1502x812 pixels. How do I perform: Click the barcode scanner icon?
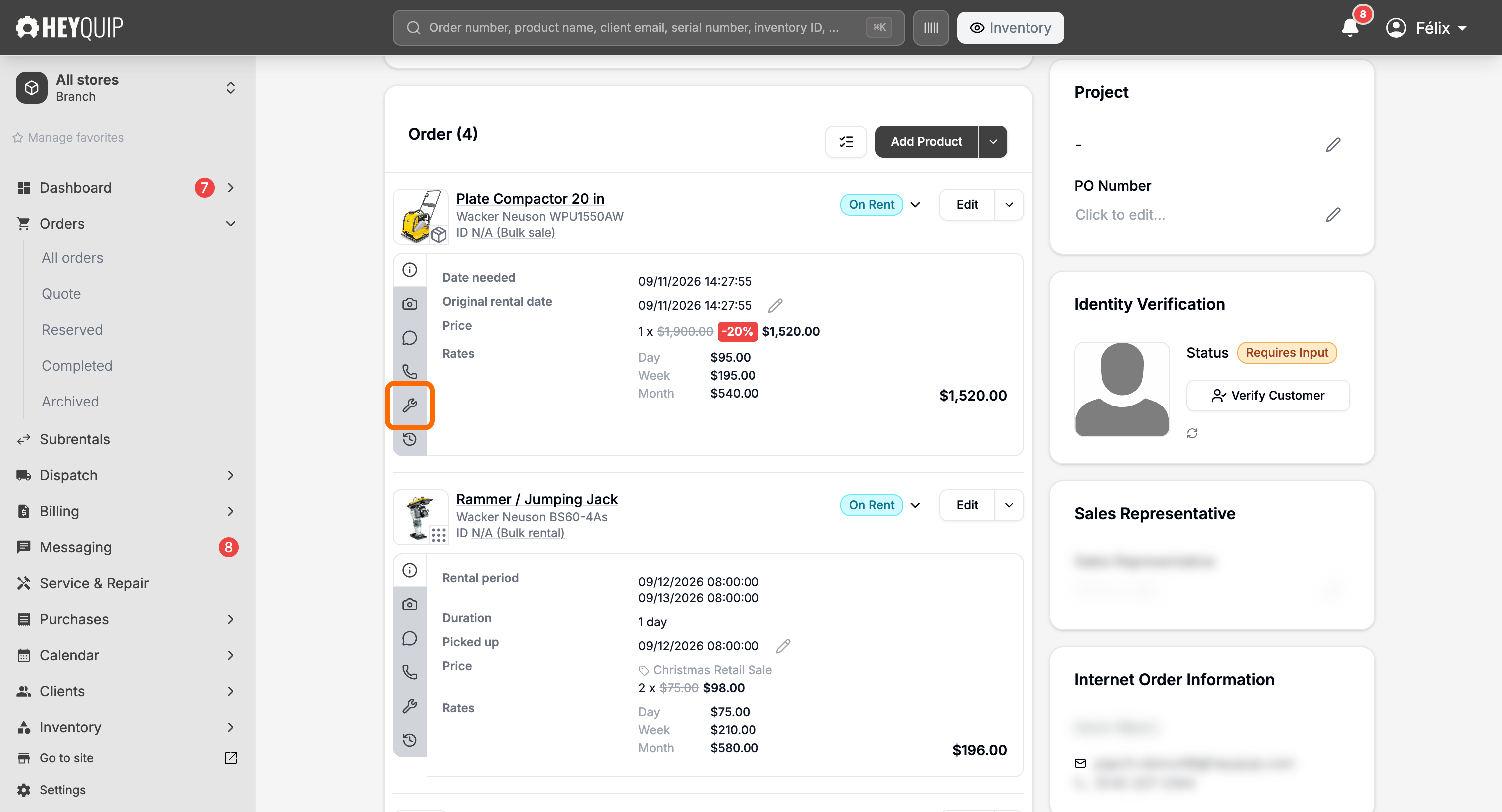[931, 28]
